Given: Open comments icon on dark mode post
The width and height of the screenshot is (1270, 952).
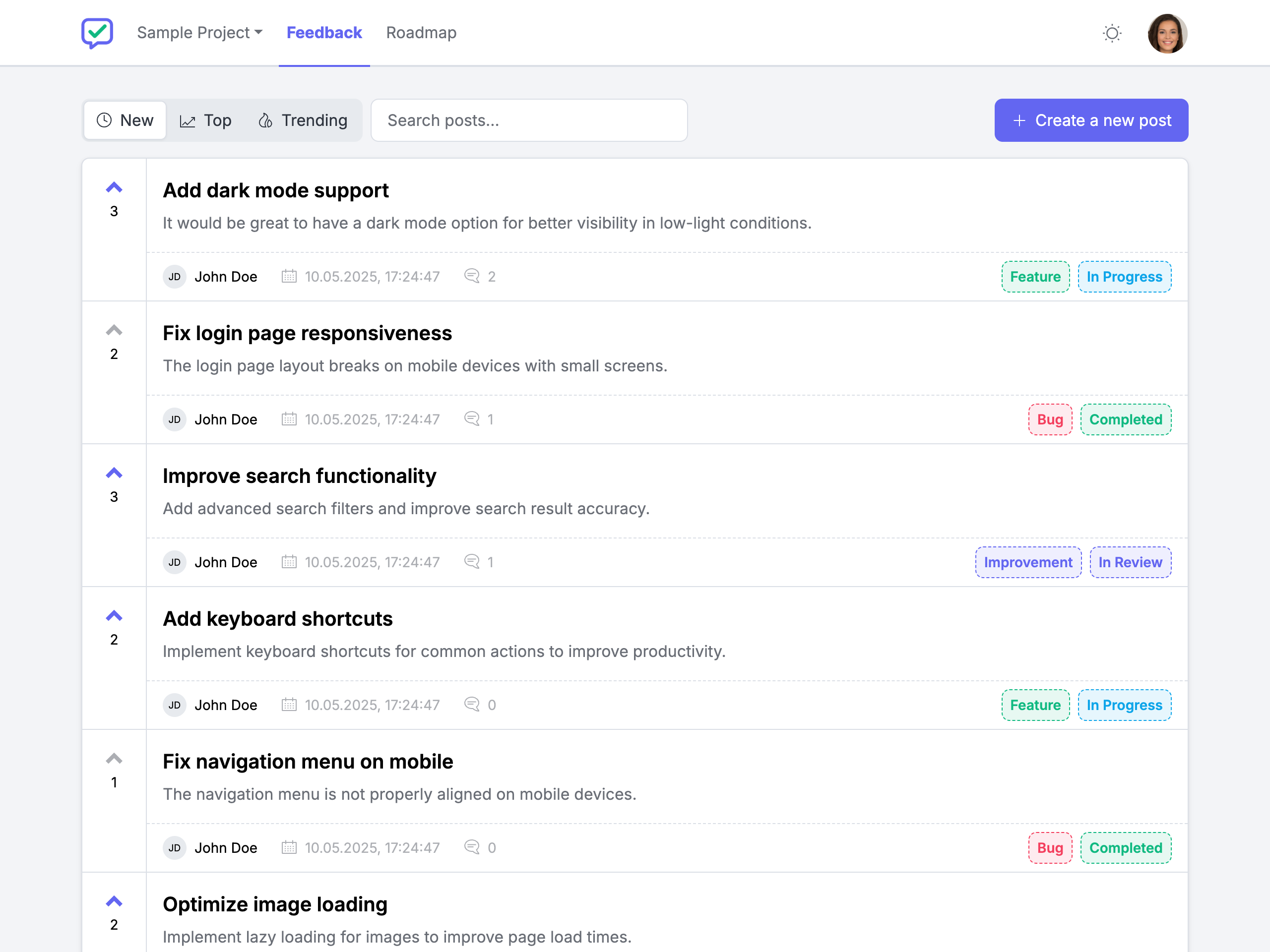Looking at the screenshot, I should click(472, 276).
